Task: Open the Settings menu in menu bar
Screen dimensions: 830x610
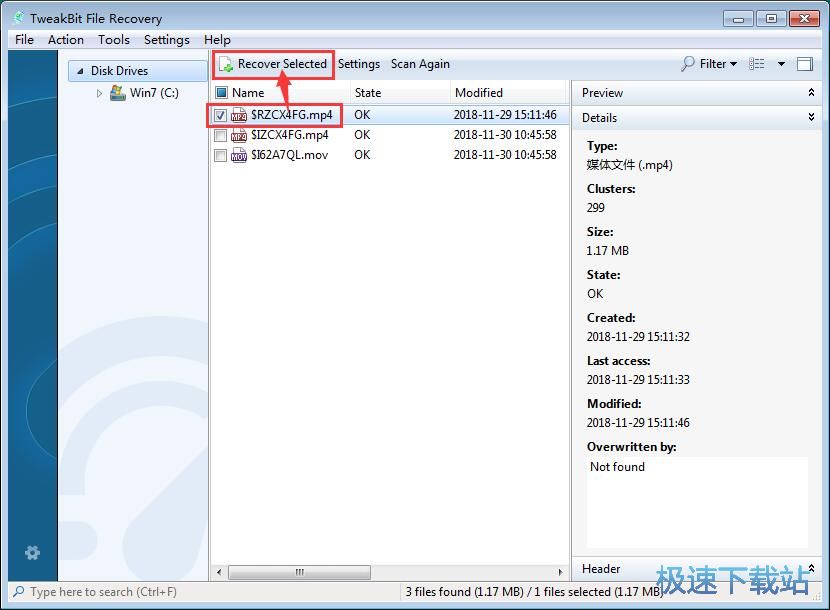Action: click(x=167, y=40)
